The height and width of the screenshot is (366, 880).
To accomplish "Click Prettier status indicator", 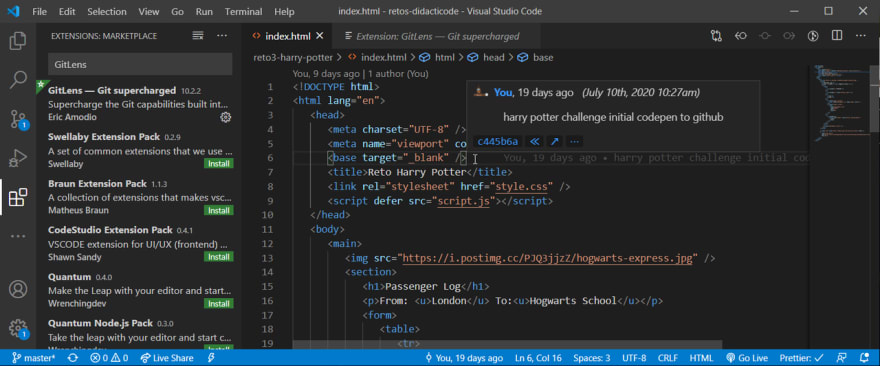I will pyautogui.click(x=801, y=358).
